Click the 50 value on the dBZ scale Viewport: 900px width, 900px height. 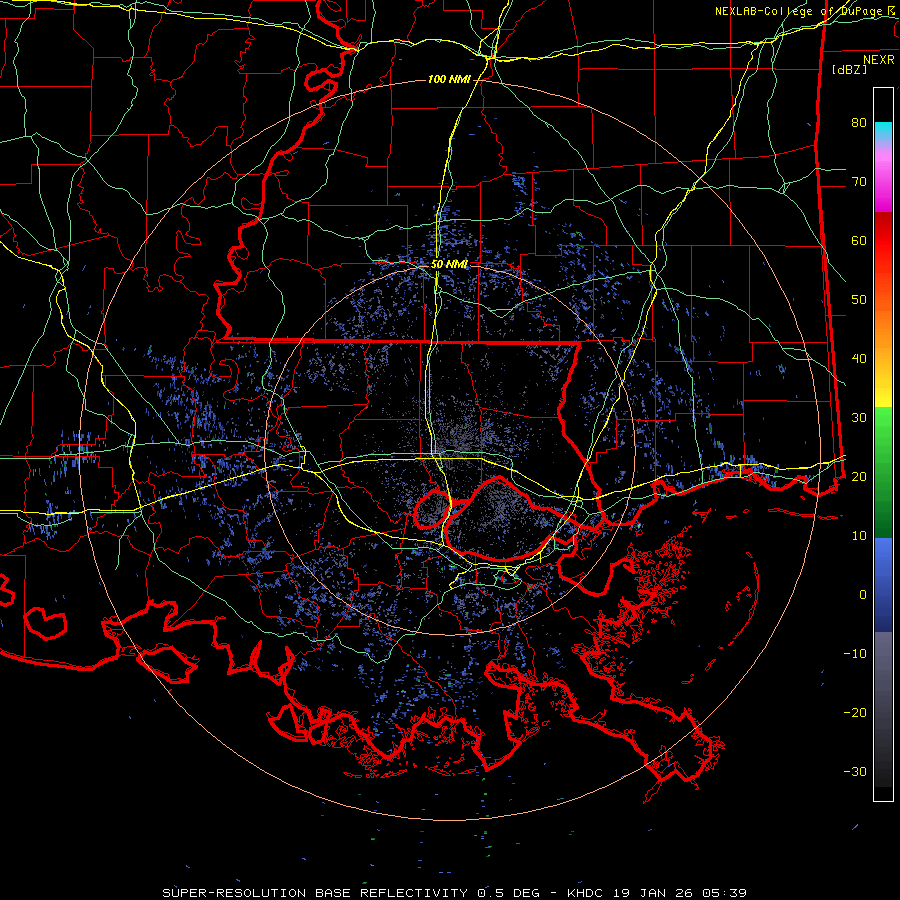(x=859, y=300)
